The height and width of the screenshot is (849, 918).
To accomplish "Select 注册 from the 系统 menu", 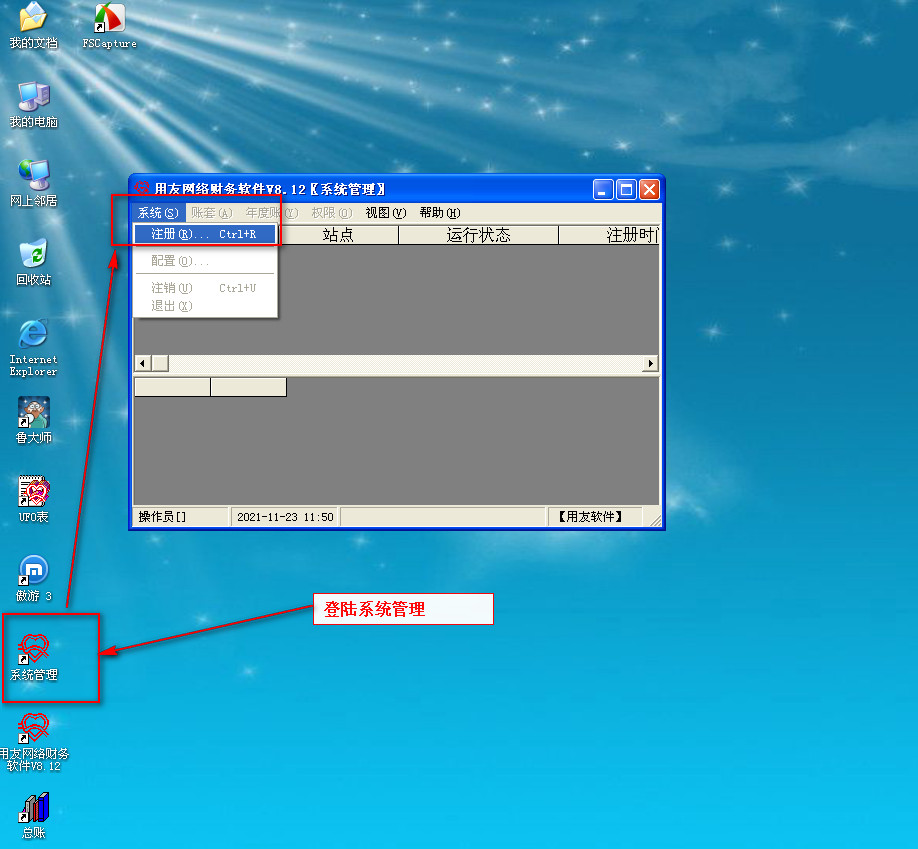I will (204, 234).
